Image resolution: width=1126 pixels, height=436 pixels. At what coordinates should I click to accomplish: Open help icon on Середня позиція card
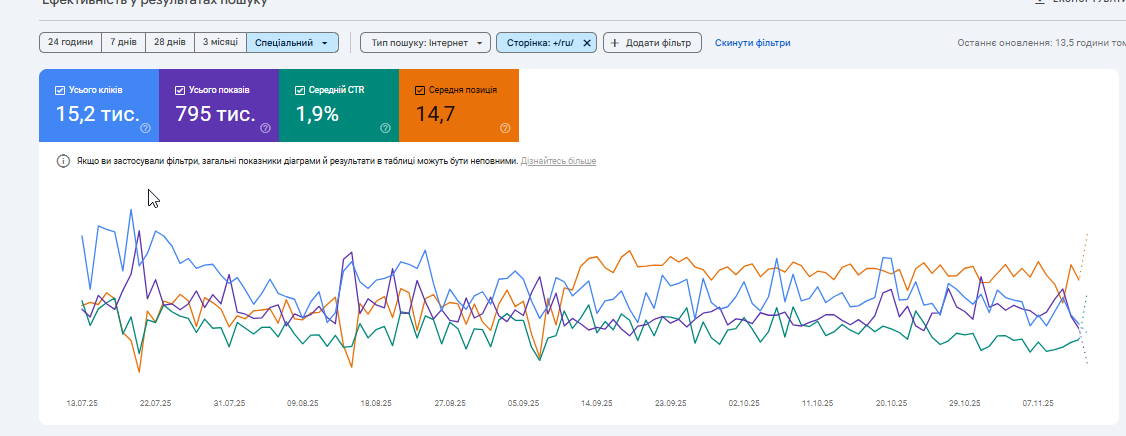pos(505,128)
